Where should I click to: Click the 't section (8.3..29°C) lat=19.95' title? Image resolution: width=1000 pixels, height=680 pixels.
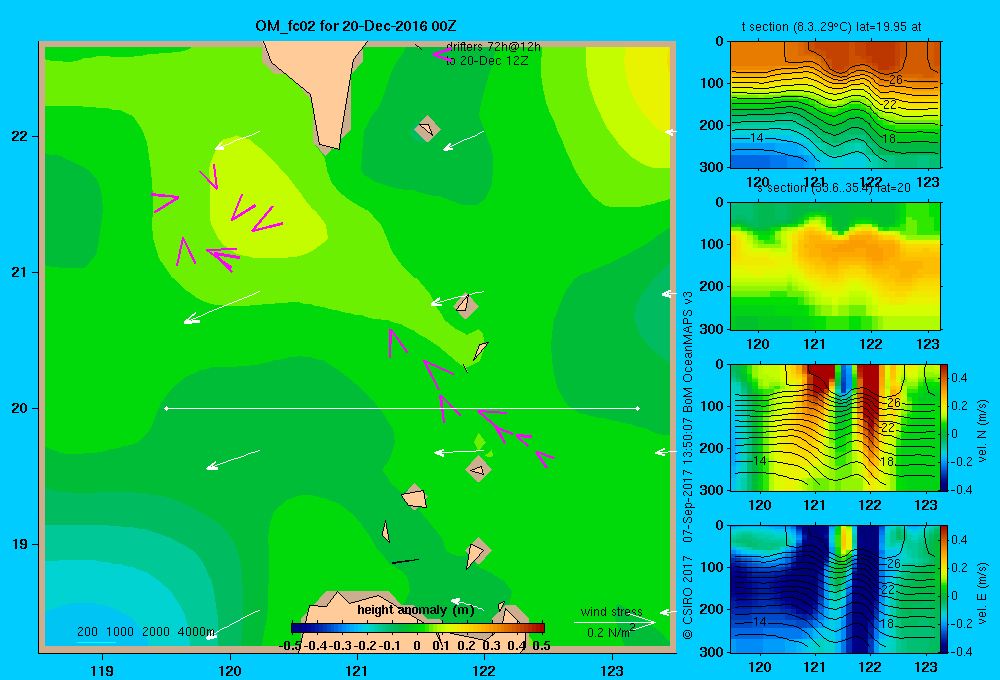click(x=831, y=27)
